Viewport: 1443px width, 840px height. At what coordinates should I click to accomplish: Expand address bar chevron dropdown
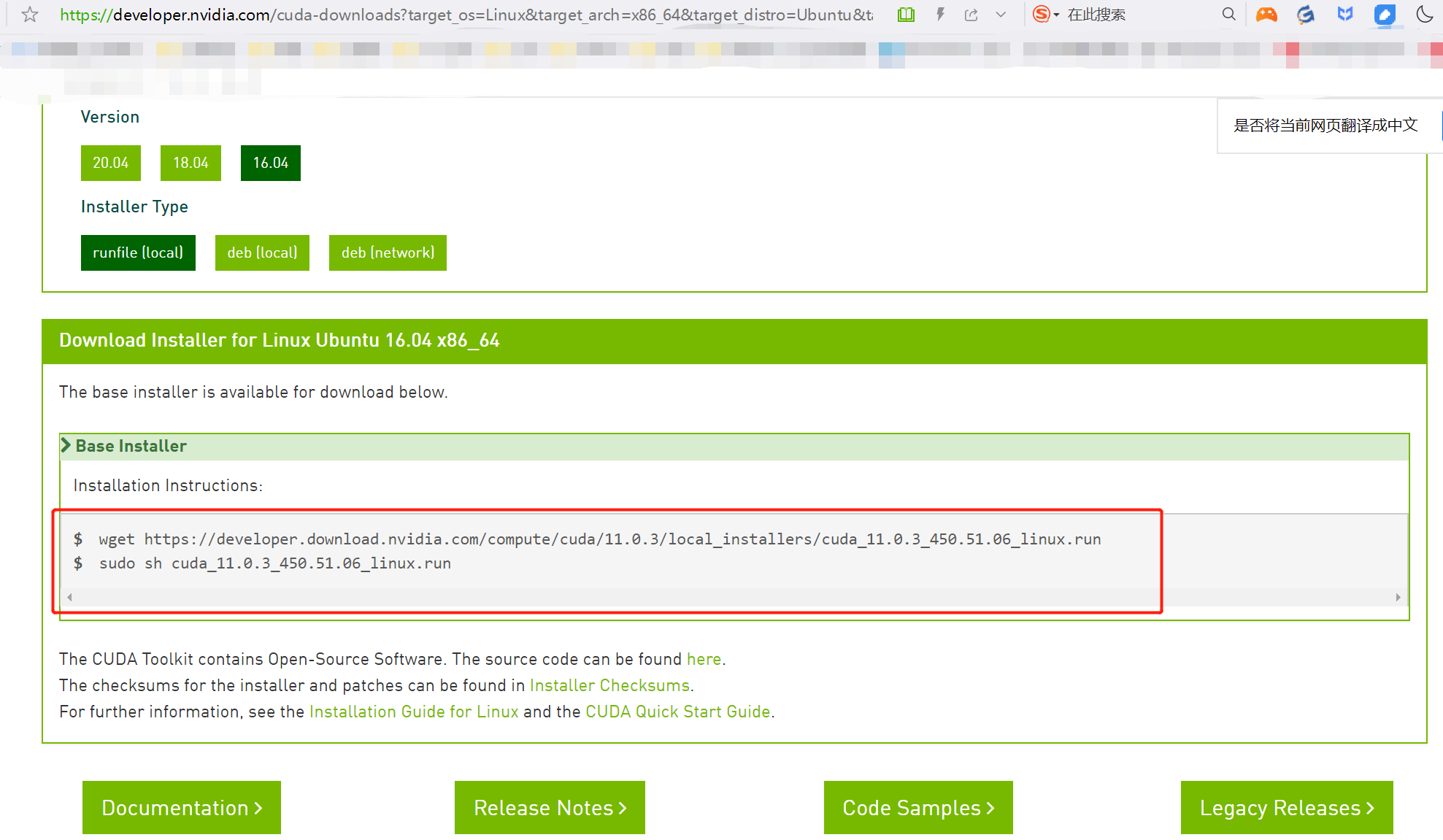click(x=1001, y=15)
